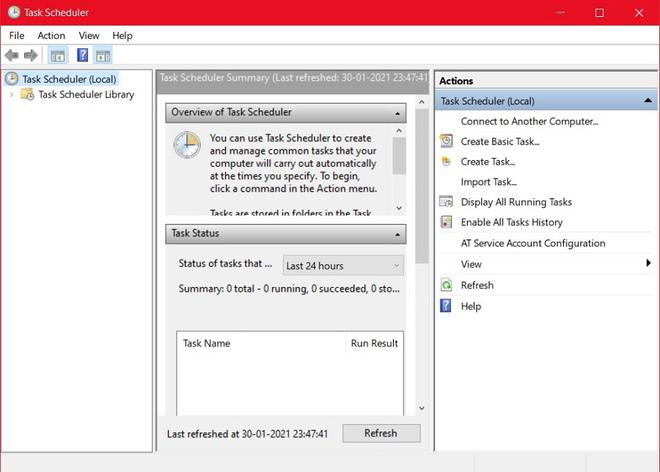Click the Enable All Tasks History icon

coord(446,221)
